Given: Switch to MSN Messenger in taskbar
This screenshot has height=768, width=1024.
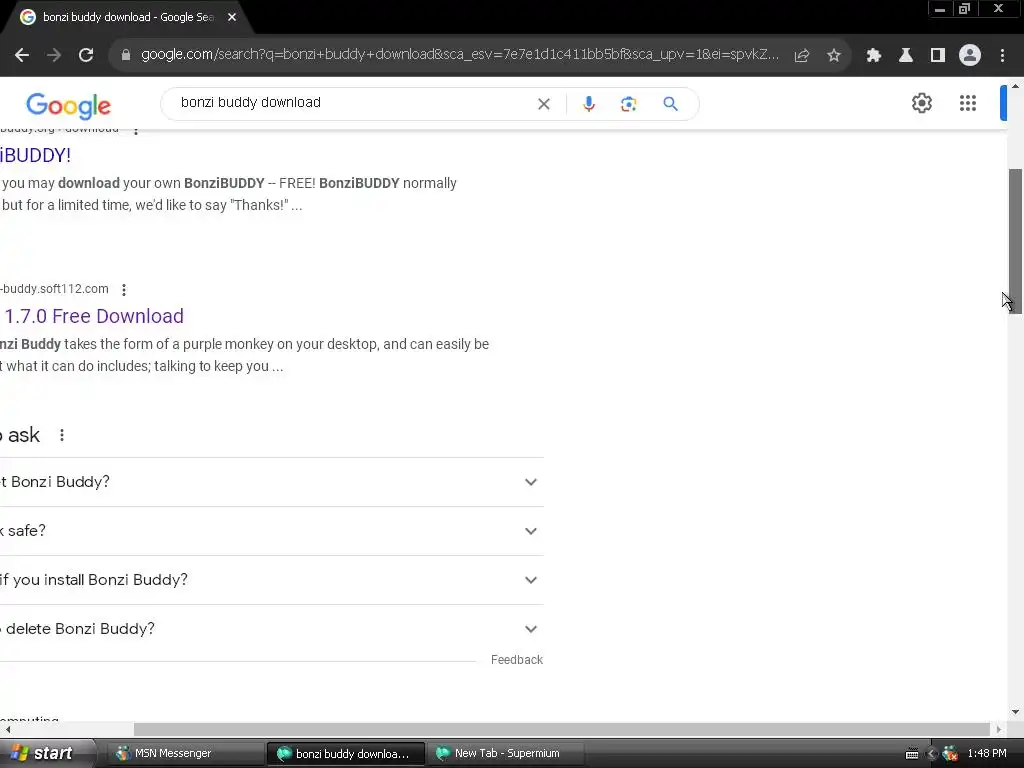Looking at the screenshot, I should pyautogui.click(x=185, y=753).
